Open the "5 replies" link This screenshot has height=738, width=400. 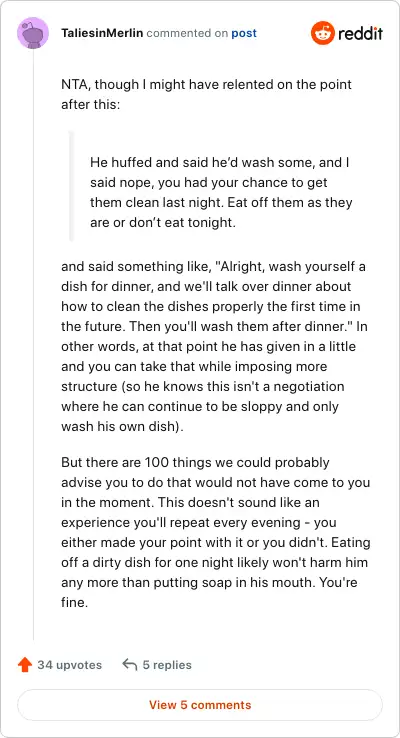tap(167, 665)
